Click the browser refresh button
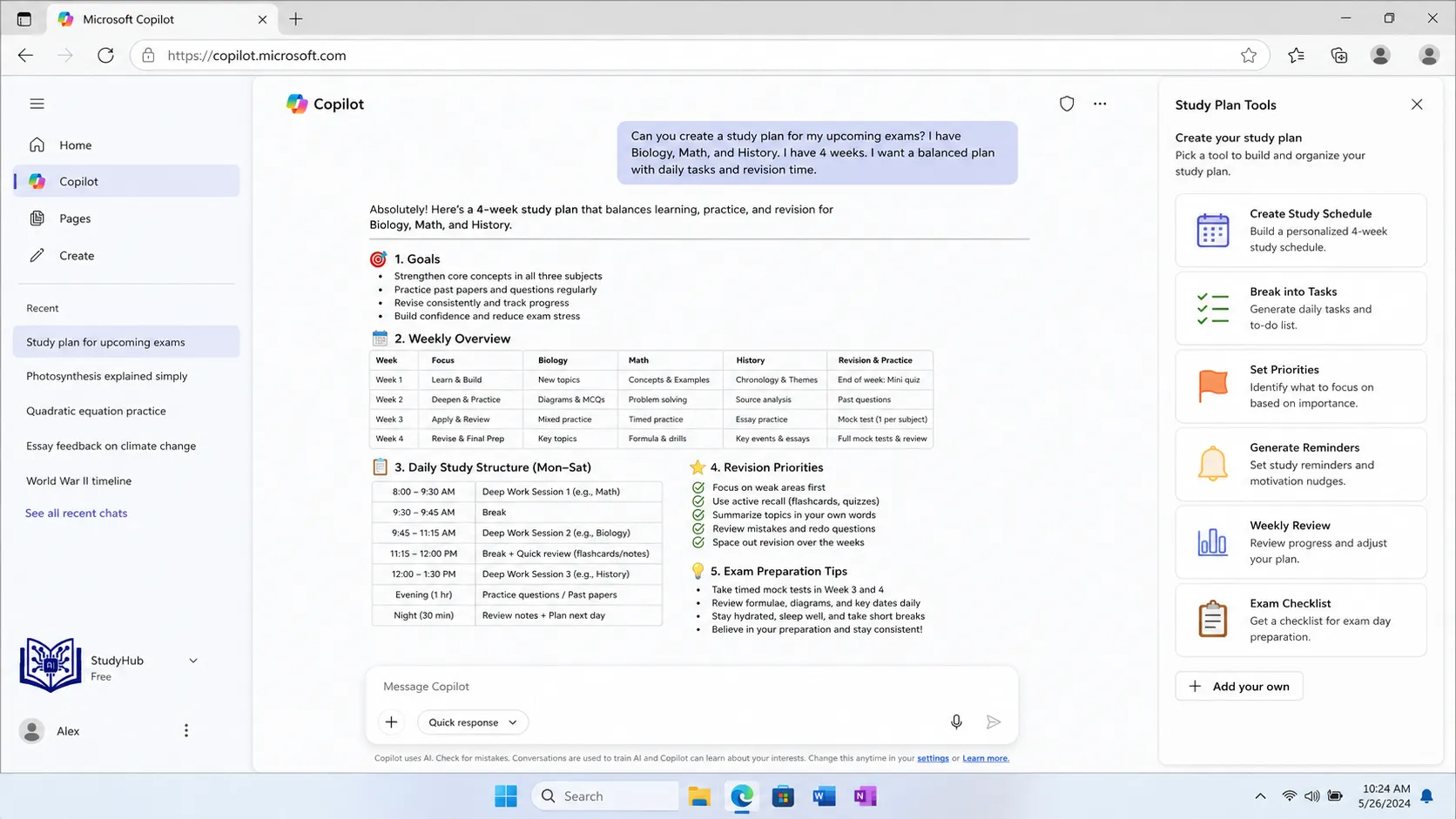The width and height of the screenshot is (1456, 819). coord(105,55)
